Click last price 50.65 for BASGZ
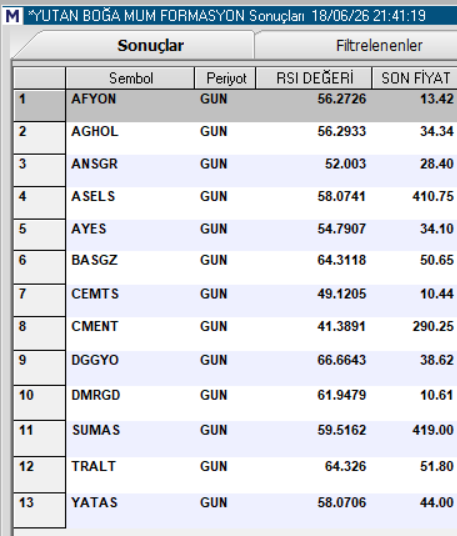This screenshot has height=536, width=457. coord(437,260)
